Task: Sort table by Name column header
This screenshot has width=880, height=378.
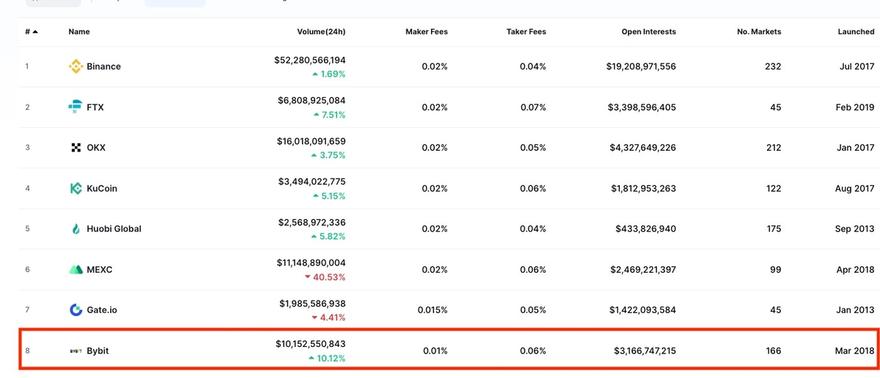Action: (x=79, y=32)
